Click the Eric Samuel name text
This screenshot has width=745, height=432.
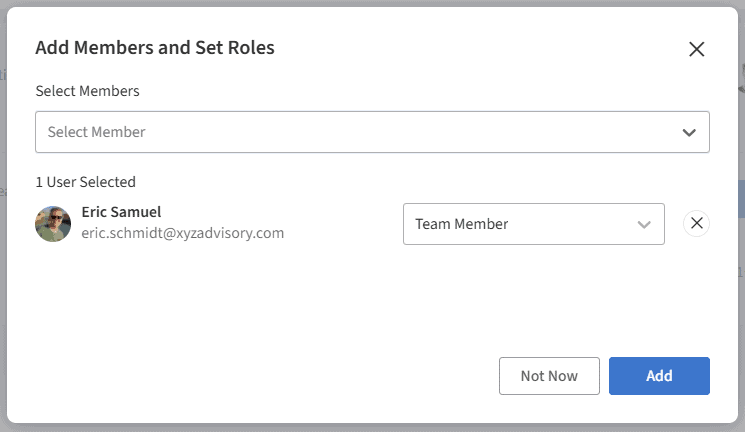click(x=121, y=212)
